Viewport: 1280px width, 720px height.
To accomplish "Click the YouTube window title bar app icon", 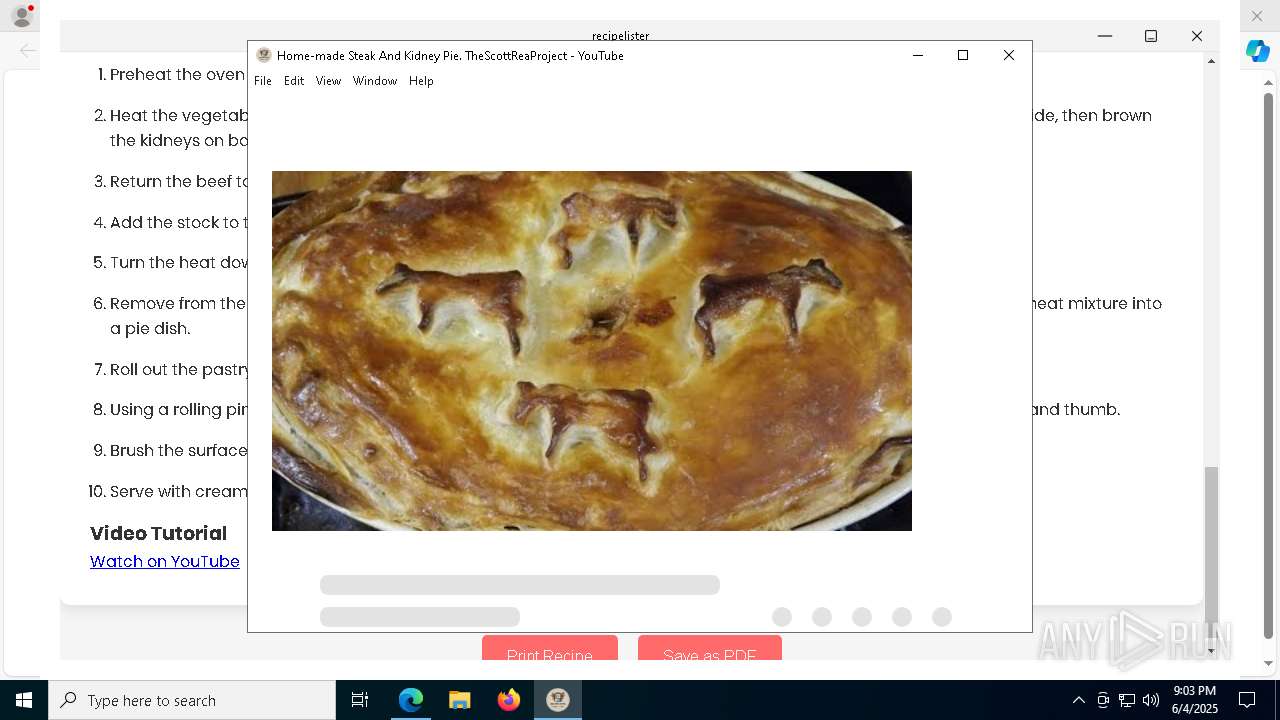I will coord(264,55).
